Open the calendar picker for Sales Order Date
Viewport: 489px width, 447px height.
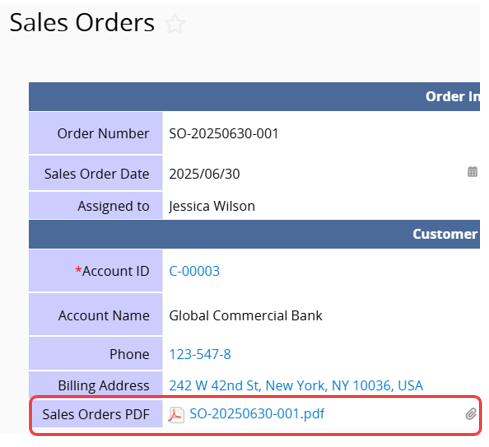click(472, 172)
